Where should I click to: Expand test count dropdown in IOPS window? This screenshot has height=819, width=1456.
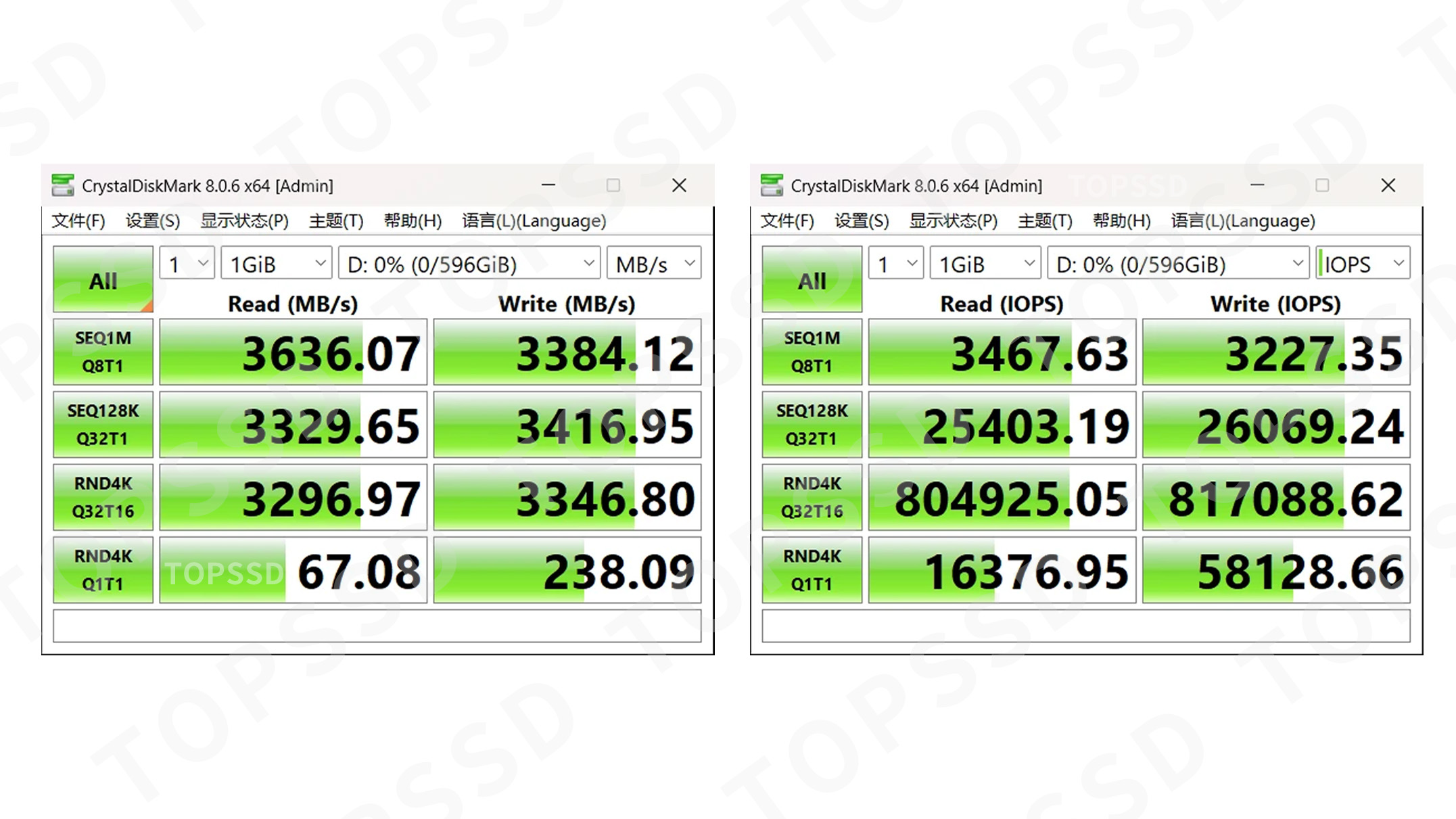896,263
